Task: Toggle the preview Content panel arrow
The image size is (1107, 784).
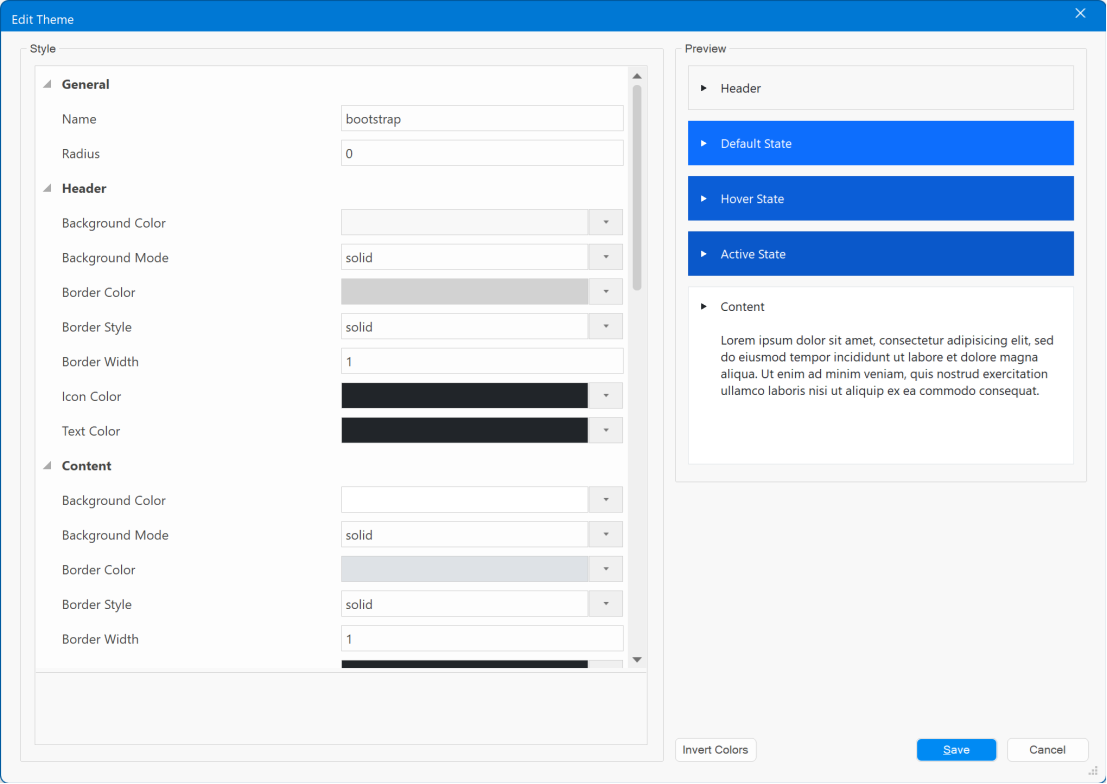Action: [704, 307]
